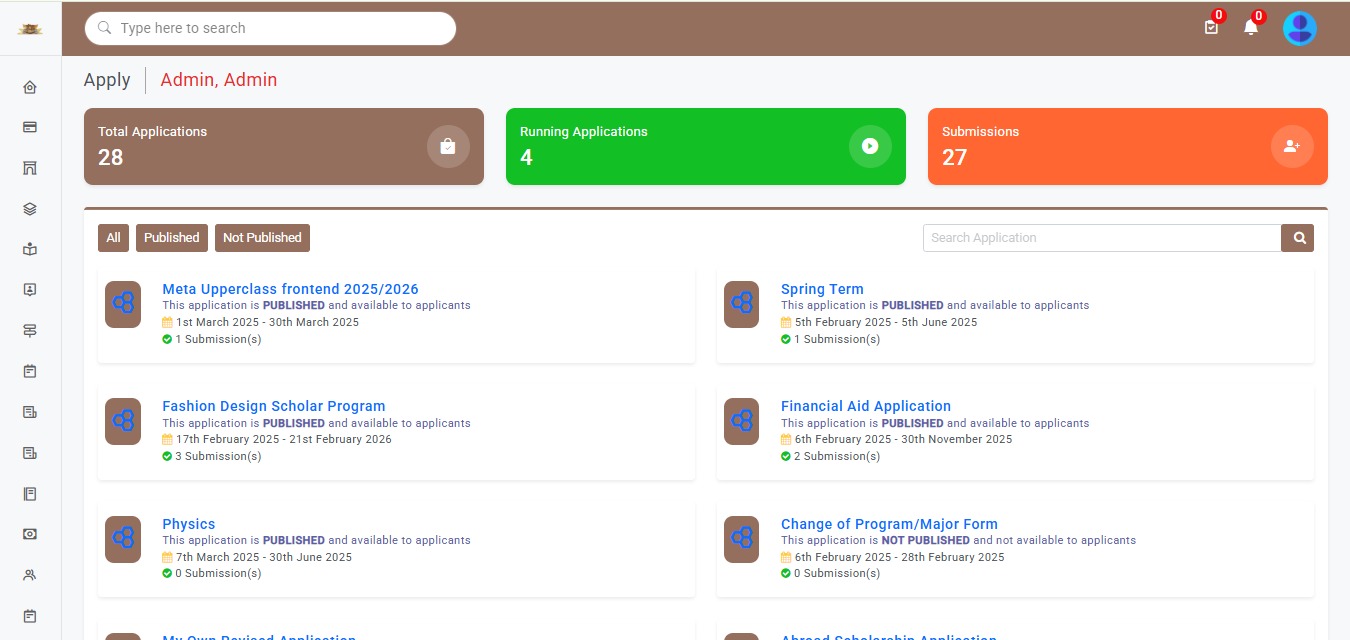Show All applications filter
Image resolution: width=1350 pixels, height=640 pixels.
(x=113, y=238)
